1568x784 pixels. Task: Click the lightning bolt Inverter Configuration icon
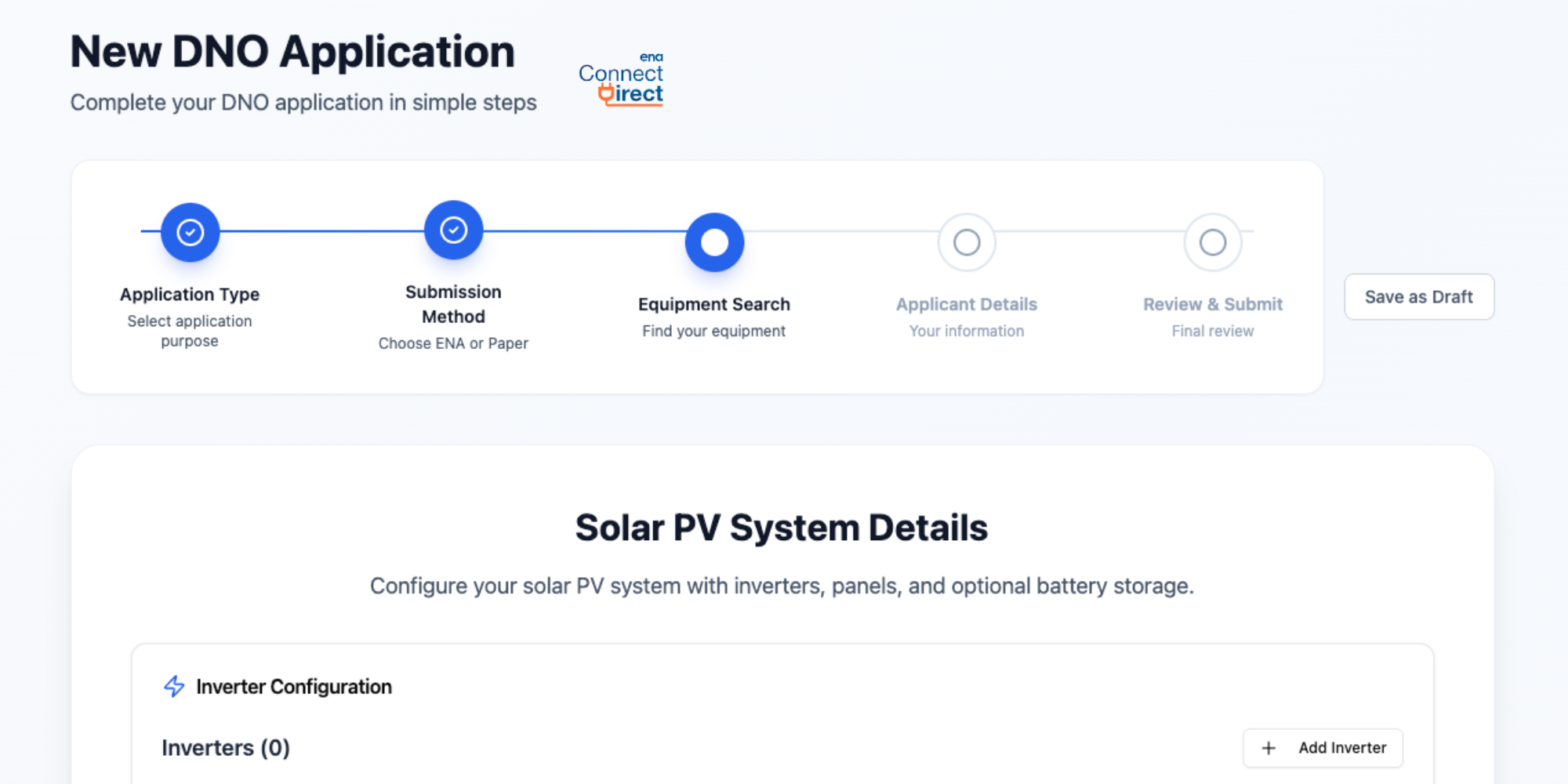click(x=174, y=687)
